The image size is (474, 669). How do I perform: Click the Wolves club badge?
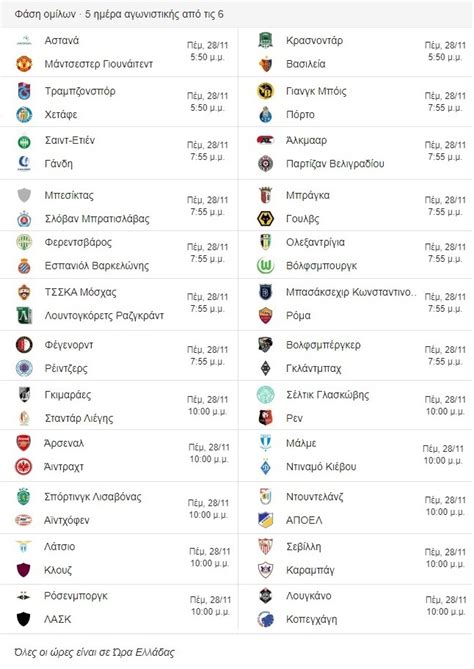[265, 218]
